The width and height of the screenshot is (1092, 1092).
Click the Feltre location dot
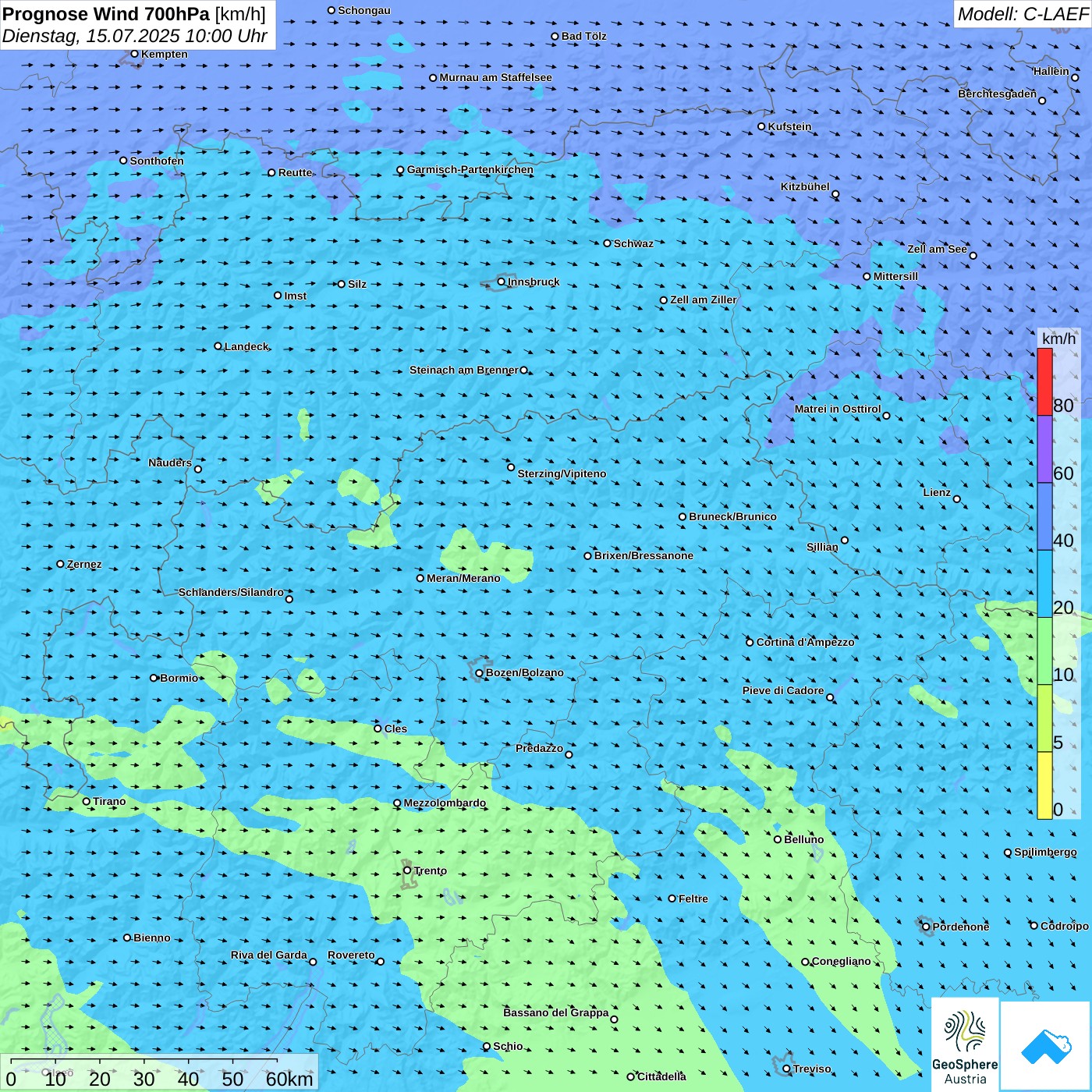672,899
